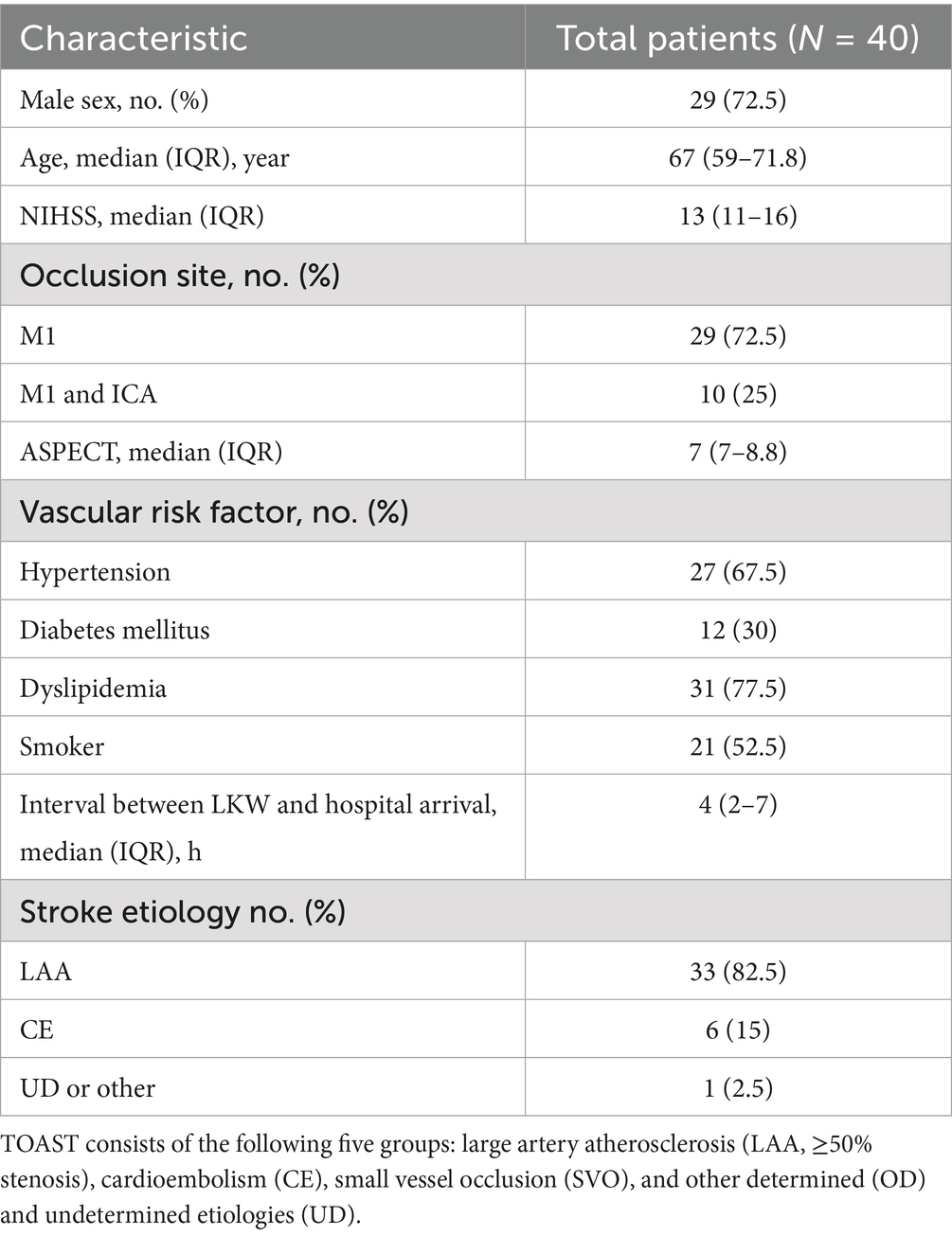The height and width of the screenshot is (1236, 952).
Task: Select the 31 (77.5) dyslipidemia value
Action: coord(737,689)
